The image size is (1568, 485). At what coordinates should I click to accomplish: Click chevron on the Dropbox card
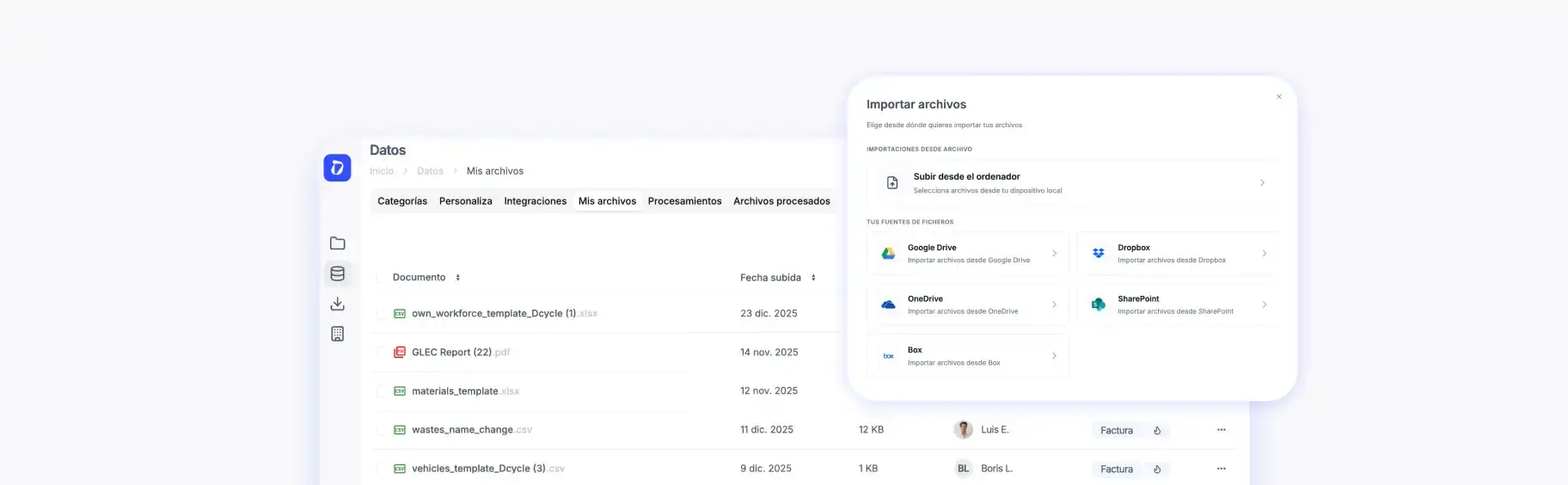1264,254
